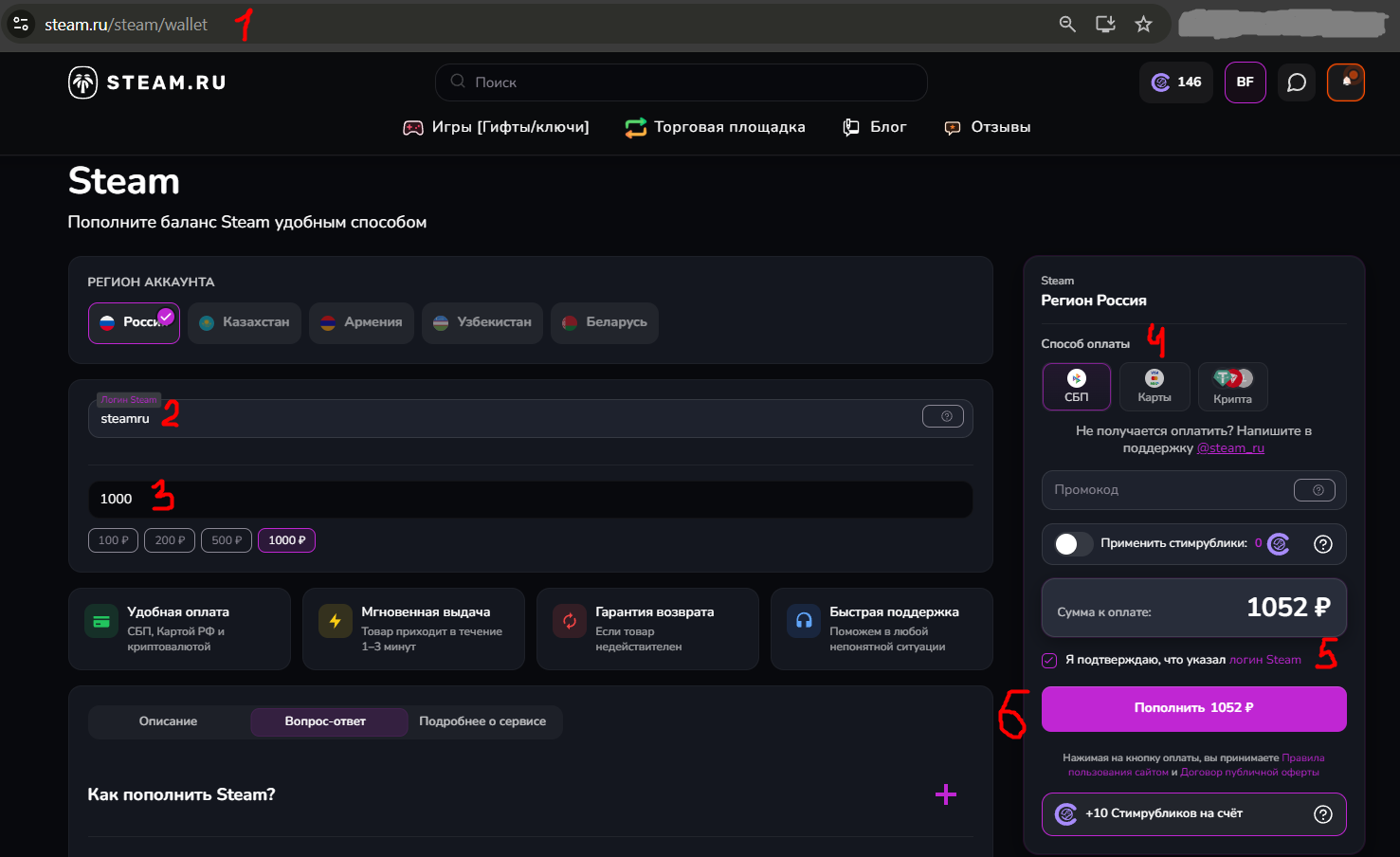This screenshot has width=1400, height=857.
Task: Choose the 500 ₽ preset amount
Action: pyautogui.click(x=227, y=540)
